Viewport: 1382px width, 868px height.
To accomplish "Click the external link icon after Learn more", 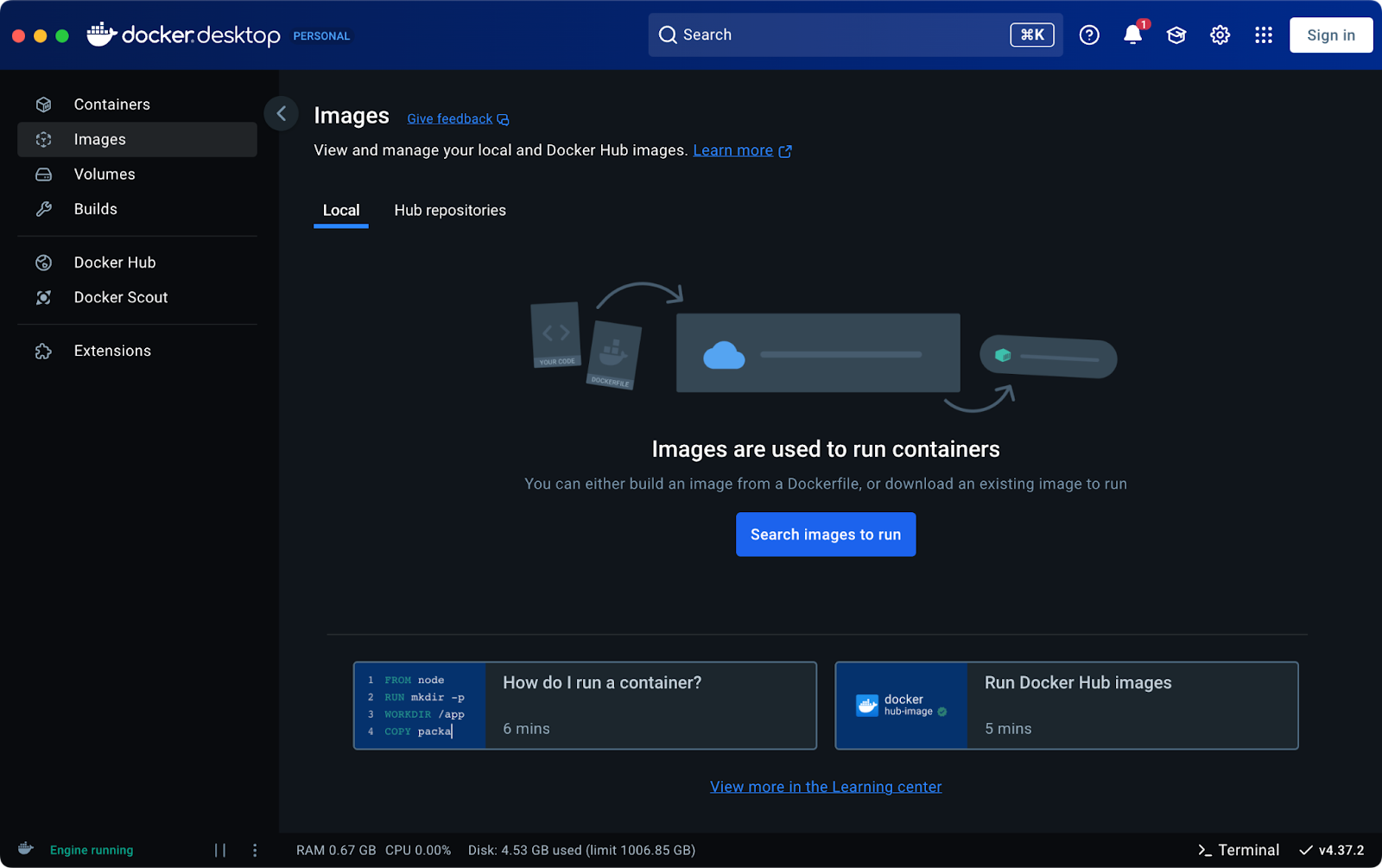I will 785,151.
